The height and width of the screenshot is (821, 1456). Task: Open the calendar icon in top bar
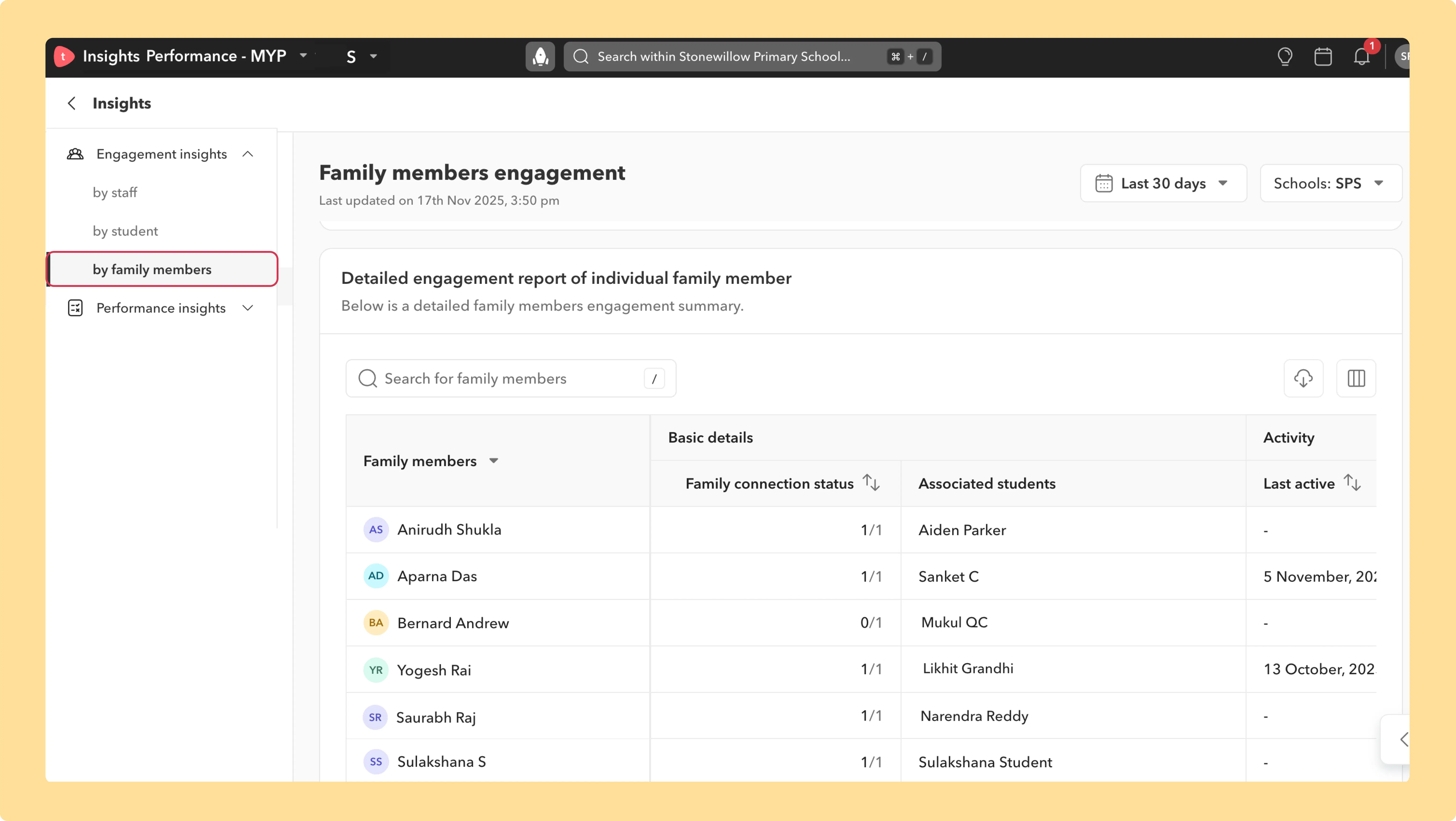[x=1323, y=57]
